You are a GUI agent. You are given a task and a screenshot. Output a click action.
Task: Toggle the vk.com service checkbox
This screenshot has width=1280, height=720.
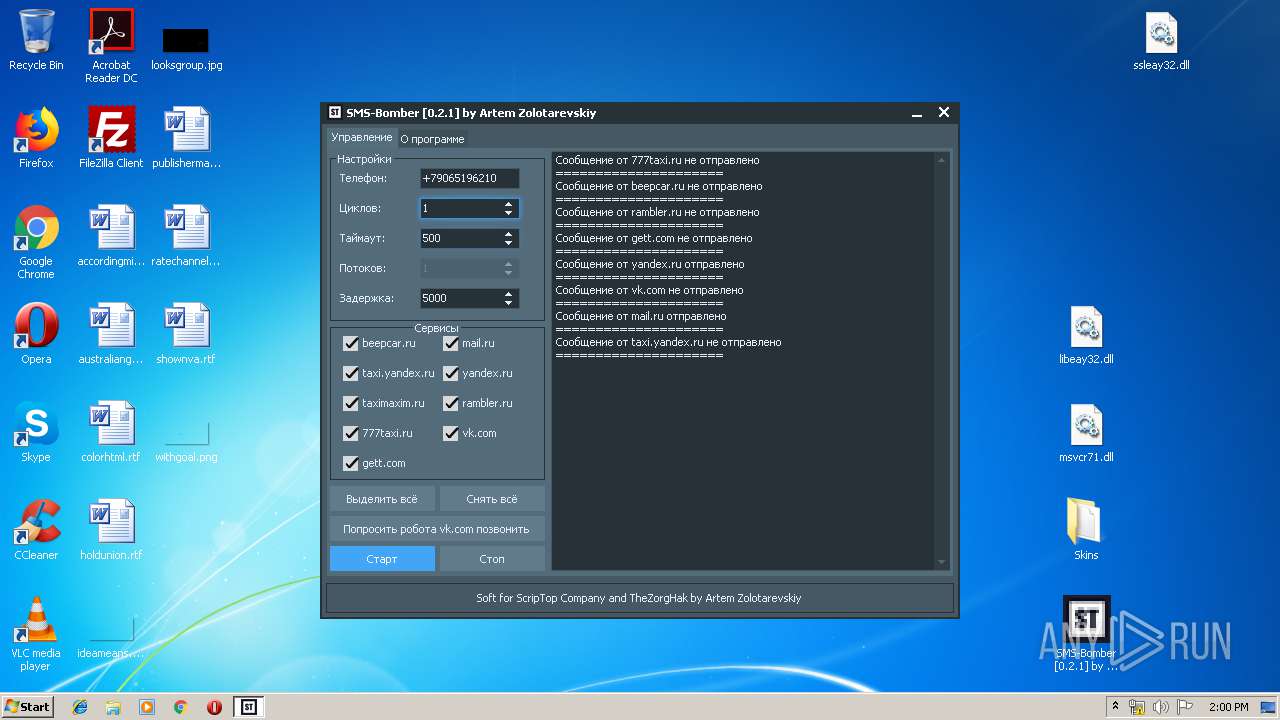point(451,433)
